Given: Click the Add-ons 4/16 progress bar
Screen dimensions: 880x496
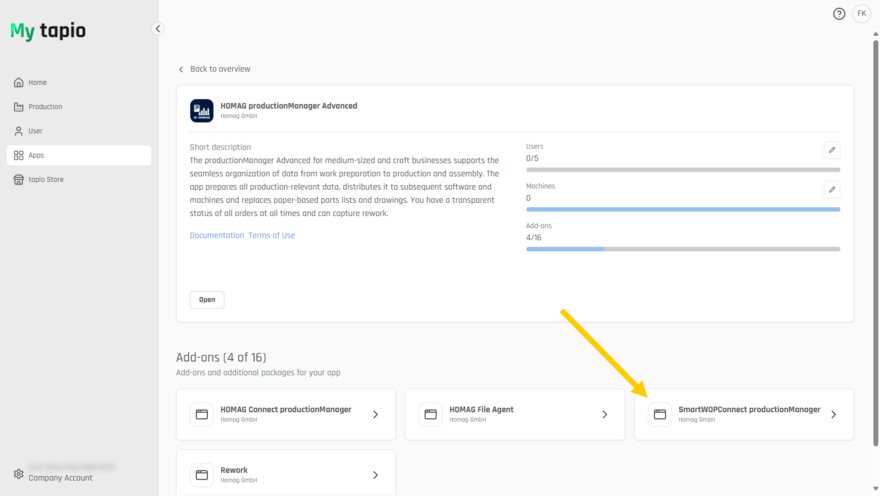Looking at the screenshot, I should click(x=683, y=249).
